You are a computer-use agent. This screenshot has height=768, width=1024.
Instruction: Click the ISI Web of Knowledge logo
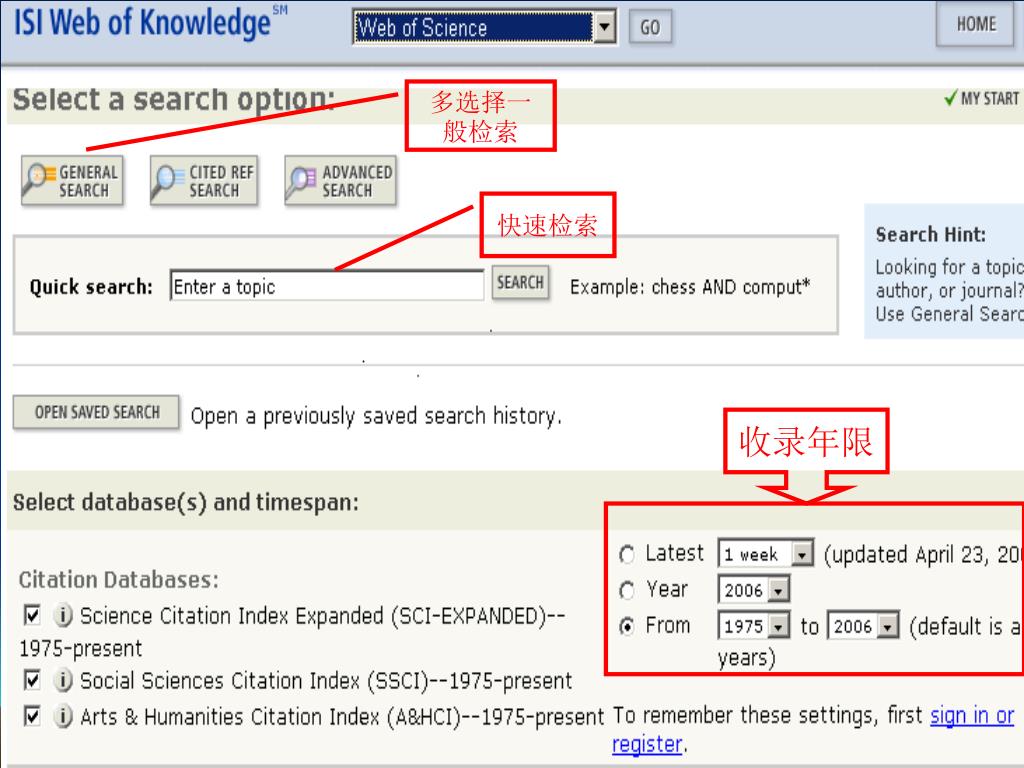coord(150,24)
